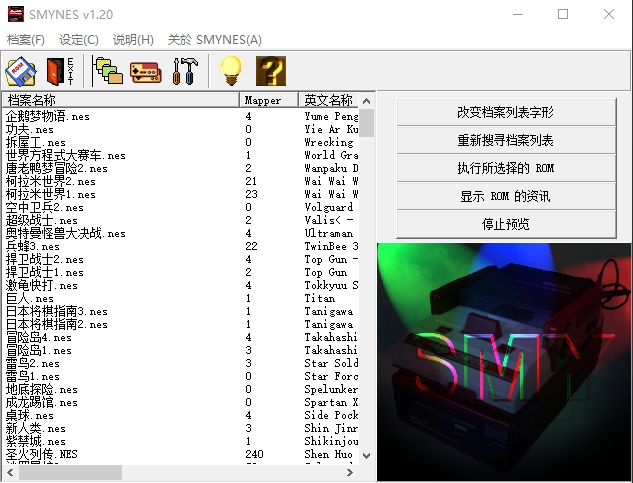Select file 紫禁城.nes
The width and height of the screenshot is (633, 483).
coord(36,441)
